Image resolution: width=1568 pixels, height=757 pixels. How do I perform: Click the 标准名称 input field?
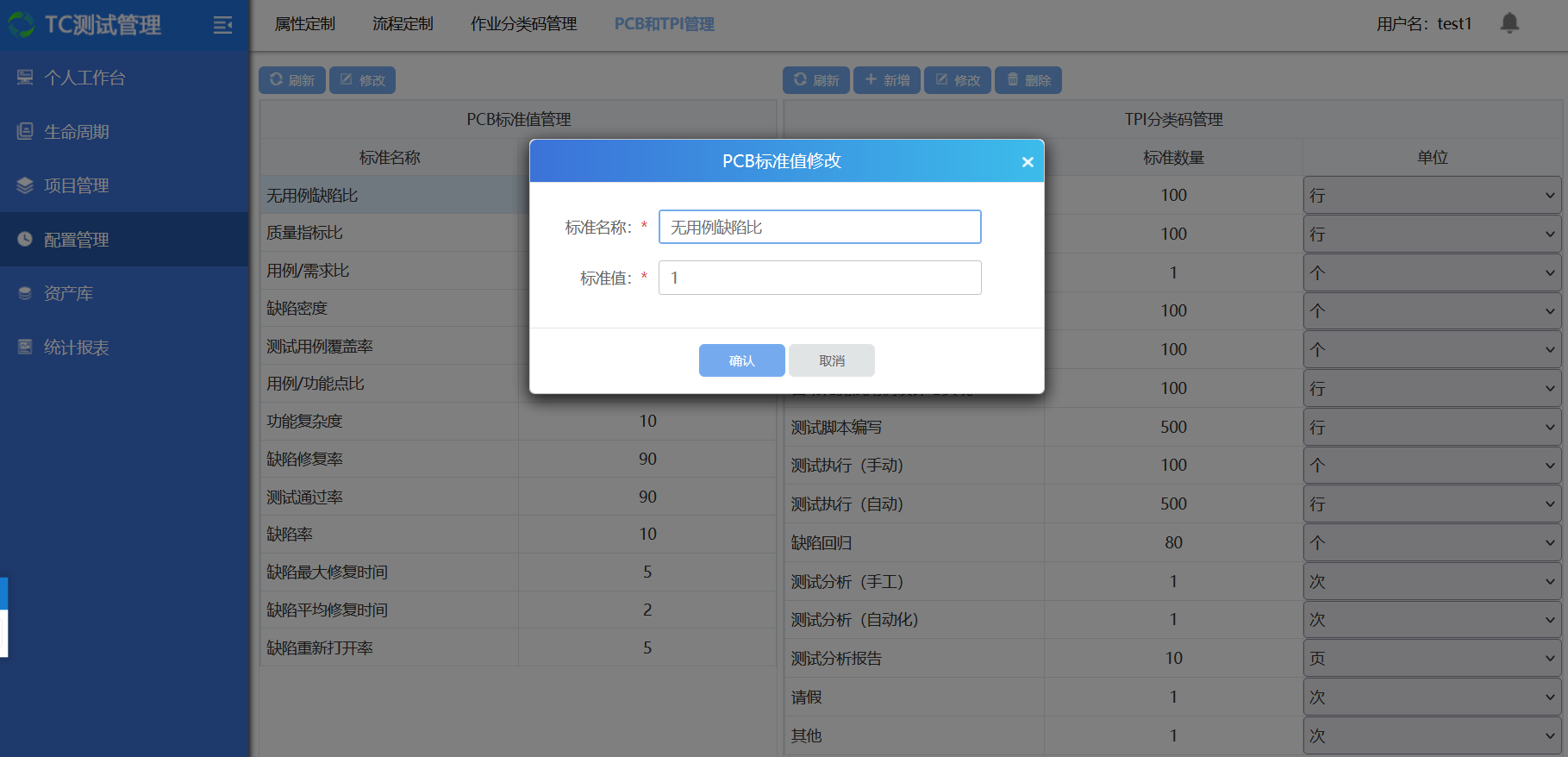pyautogui.click(x=819, y=227)
